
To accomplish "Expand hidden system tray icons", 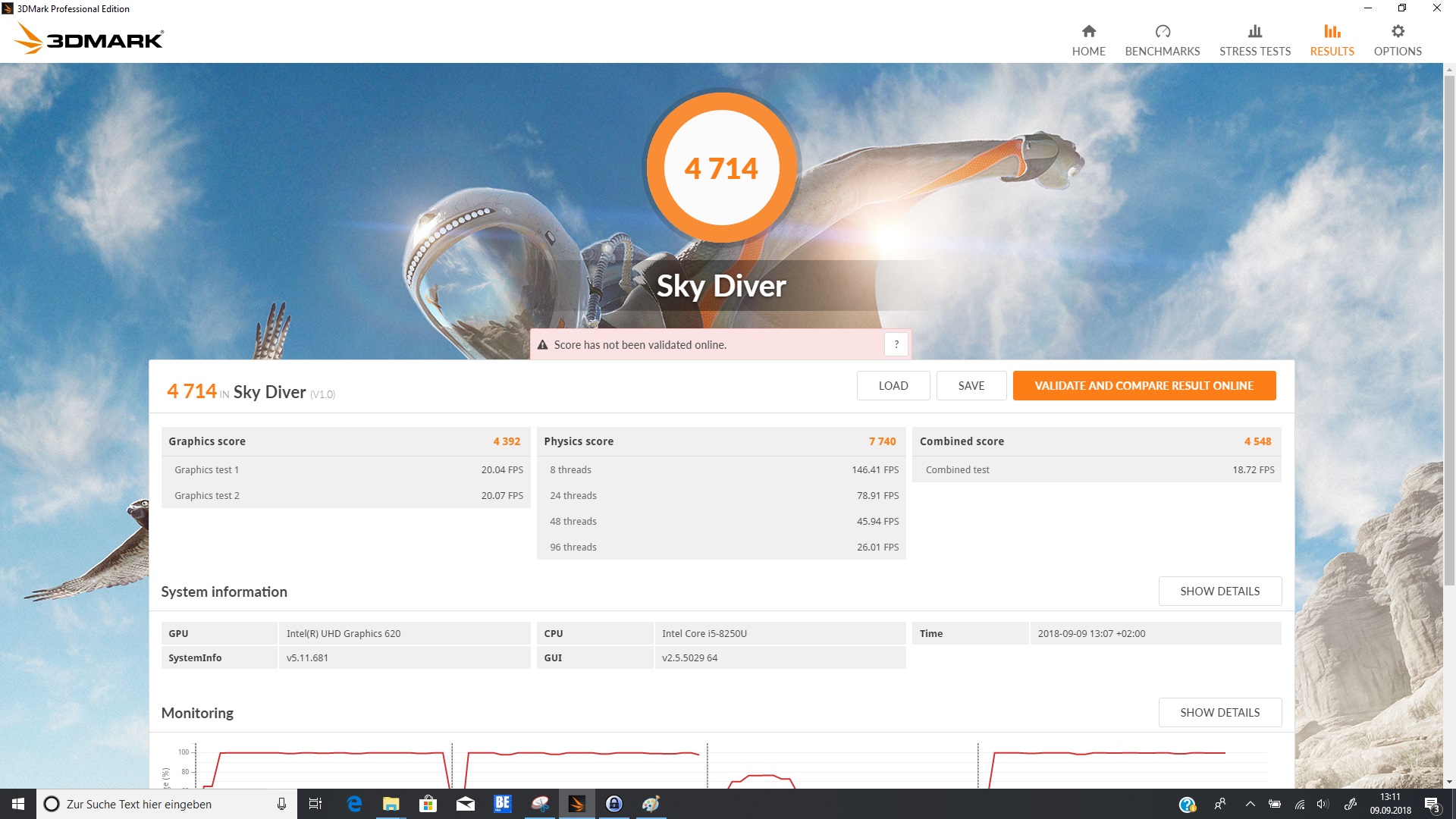I will [x=1250, y=804].
